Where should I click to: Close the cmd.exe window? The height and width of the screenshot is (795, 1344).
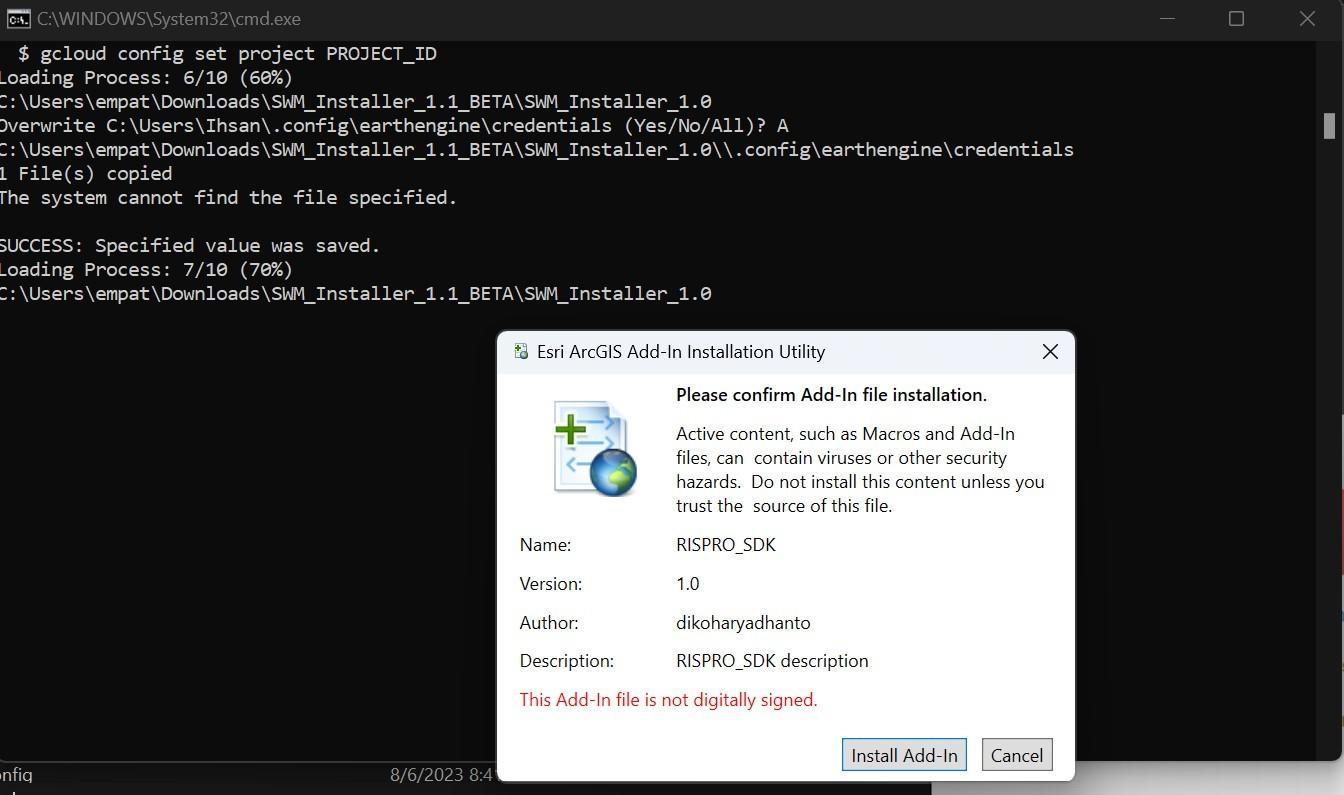pyautogui.click(x=1307, y=18)
